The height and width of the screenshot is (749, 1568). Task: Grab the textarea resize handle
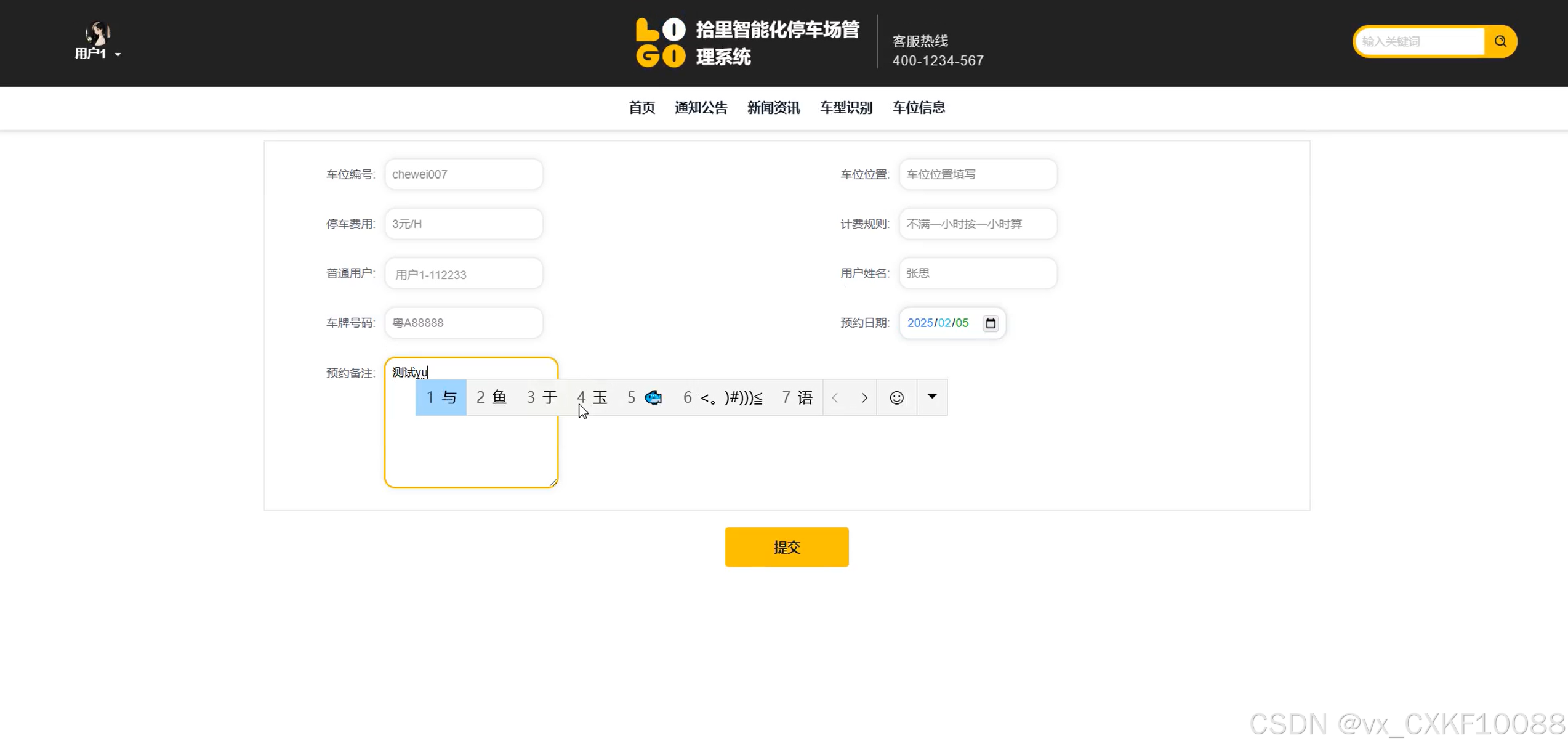click(553, 483)
